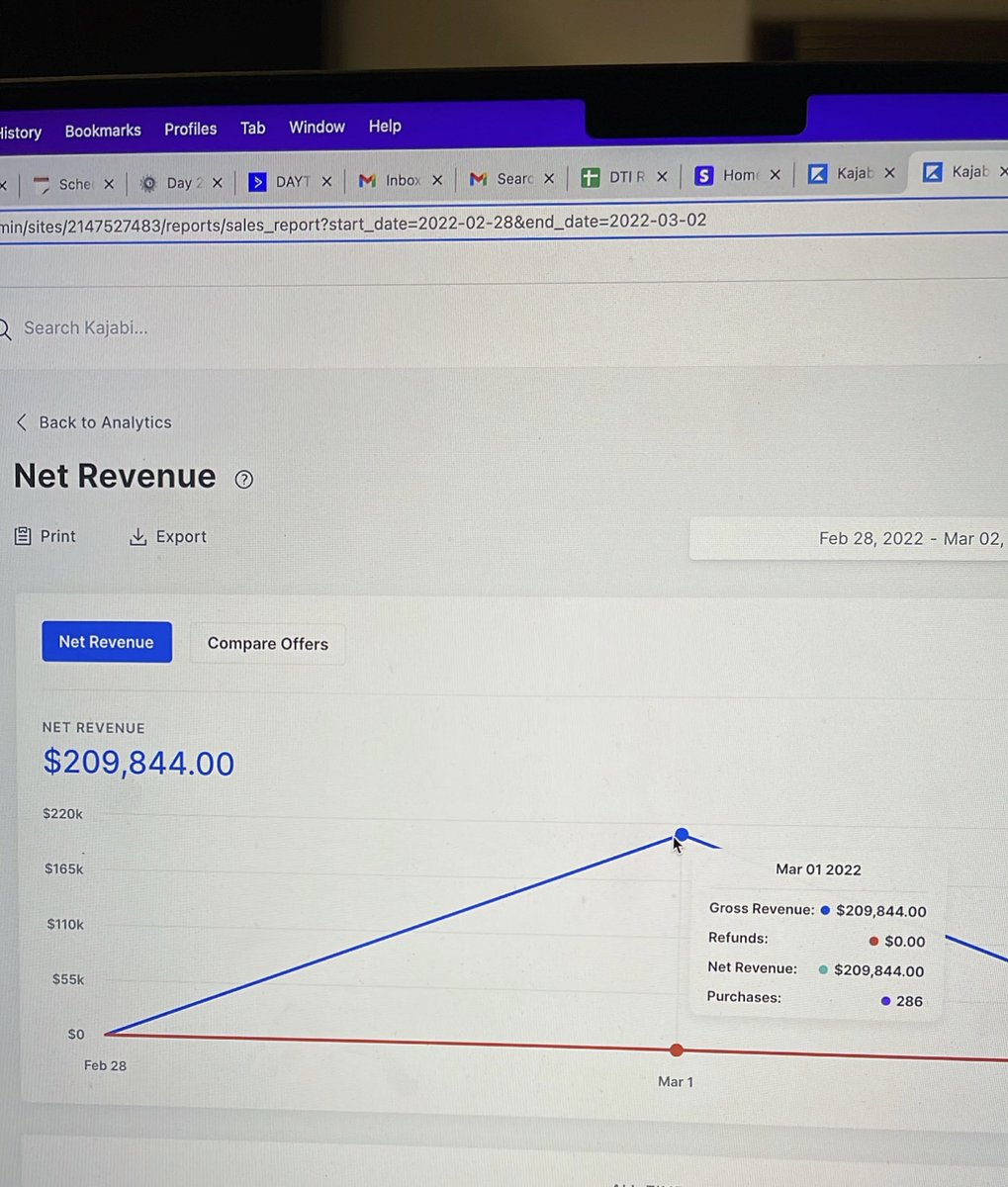
Task: Select the Mar 1 data point on the chart
Action: pyautogui.click(x=681, y=836)
